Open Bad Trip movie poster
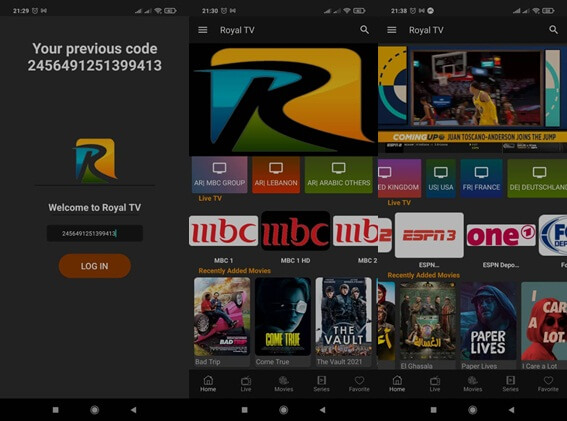567x421 pixels. (222, 316)
